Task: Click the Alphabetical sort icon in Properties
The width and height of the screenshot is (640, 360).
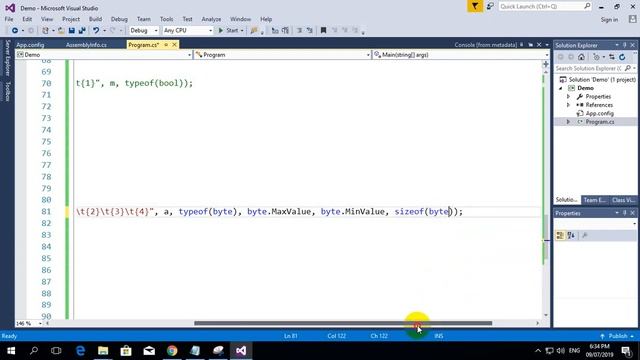Action: [x=571, y=236]
